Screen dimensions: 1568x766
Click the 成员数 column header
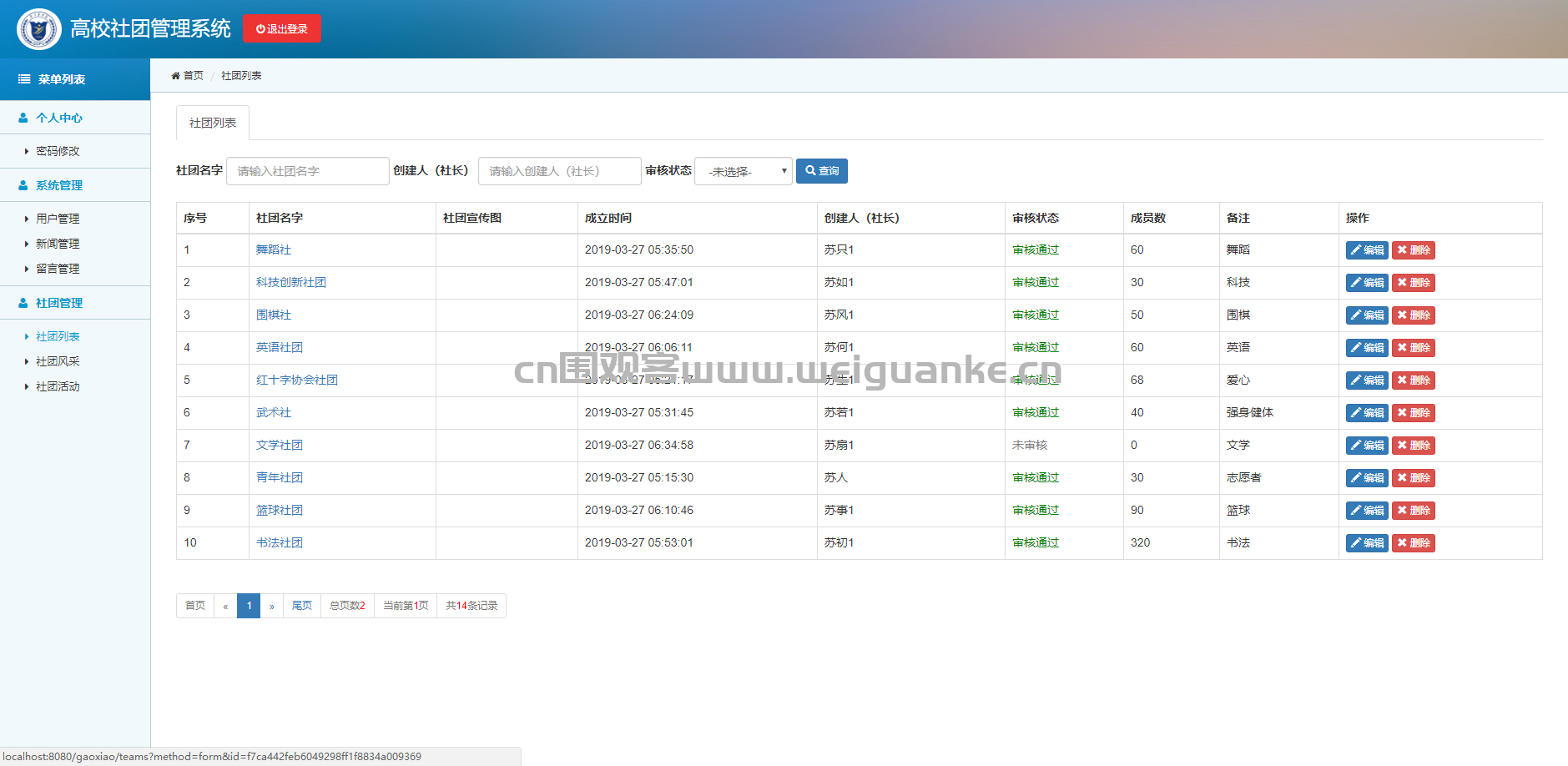point(1148,218)
